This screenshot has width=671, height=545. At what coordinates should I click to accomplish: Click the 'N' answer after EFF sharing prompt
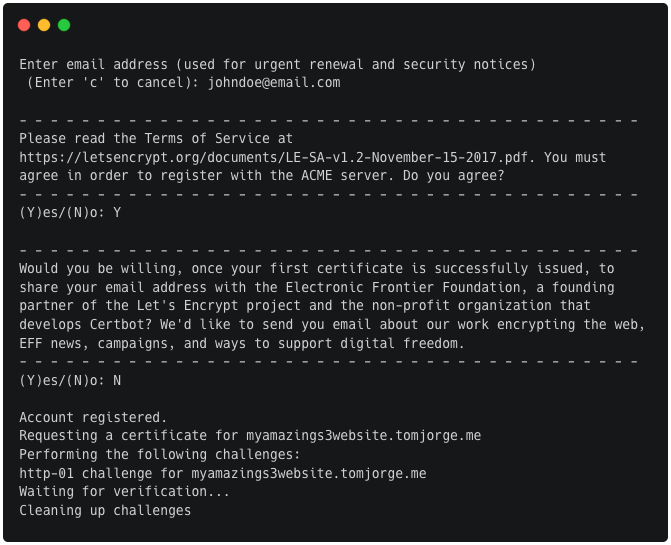pyautogui.click(x=117, y=380)
